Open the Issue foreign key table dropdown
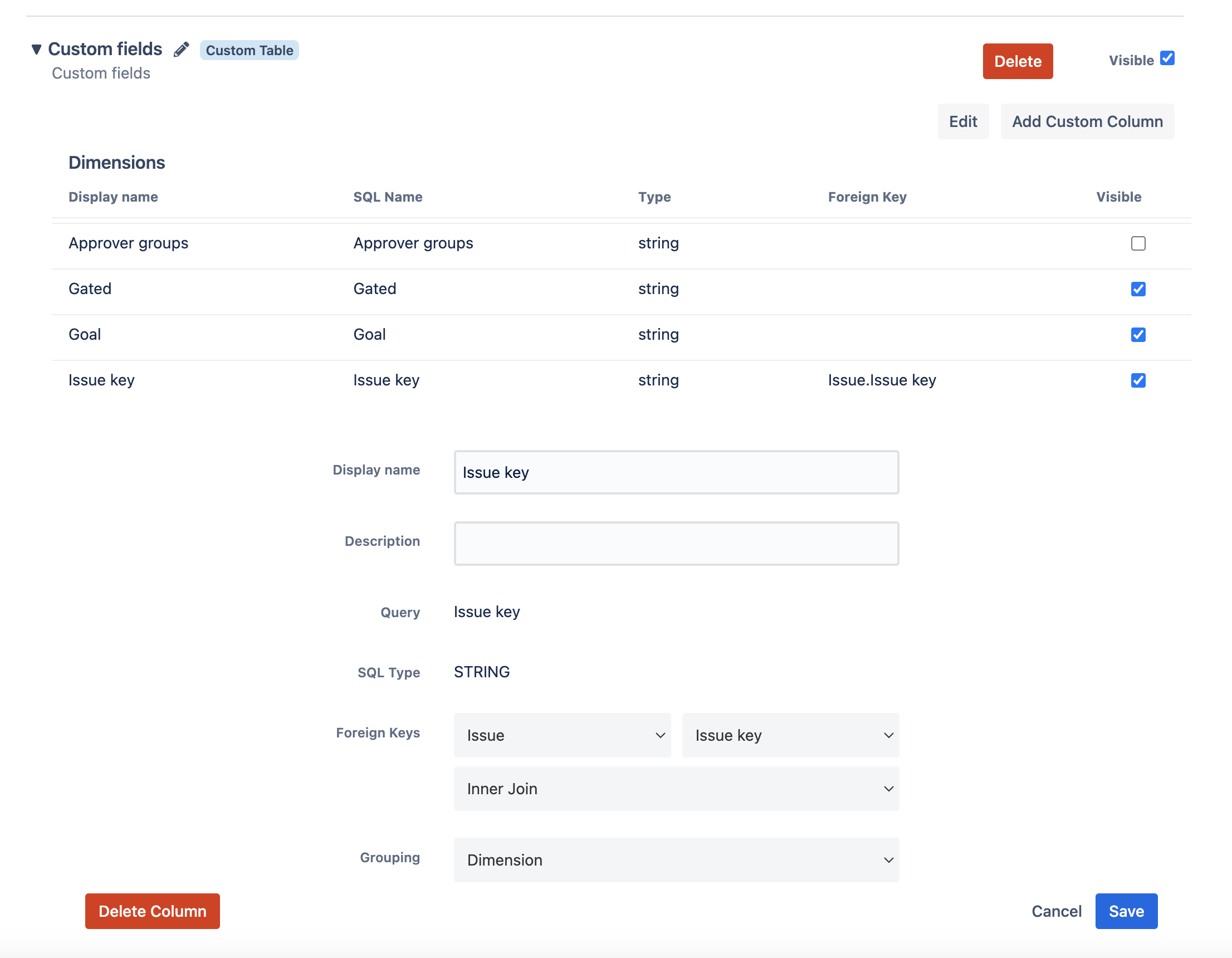Image resolution: width=1232 pixels, height=958 pixels. tap(562, 735)
